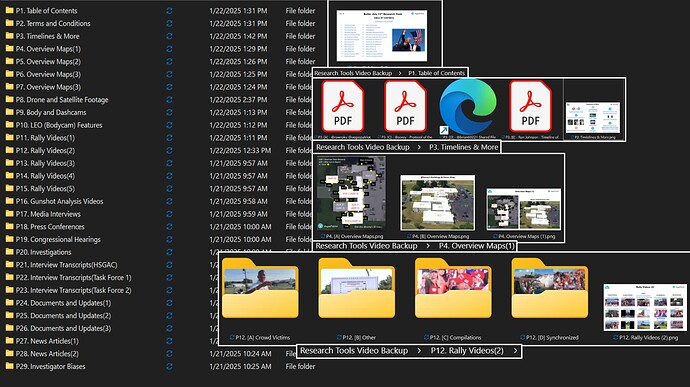Open the P12. [D] Synchronized folder icon
Image resolution: width=690 pixels, height=387 pixels.
[x=550, y=288]
